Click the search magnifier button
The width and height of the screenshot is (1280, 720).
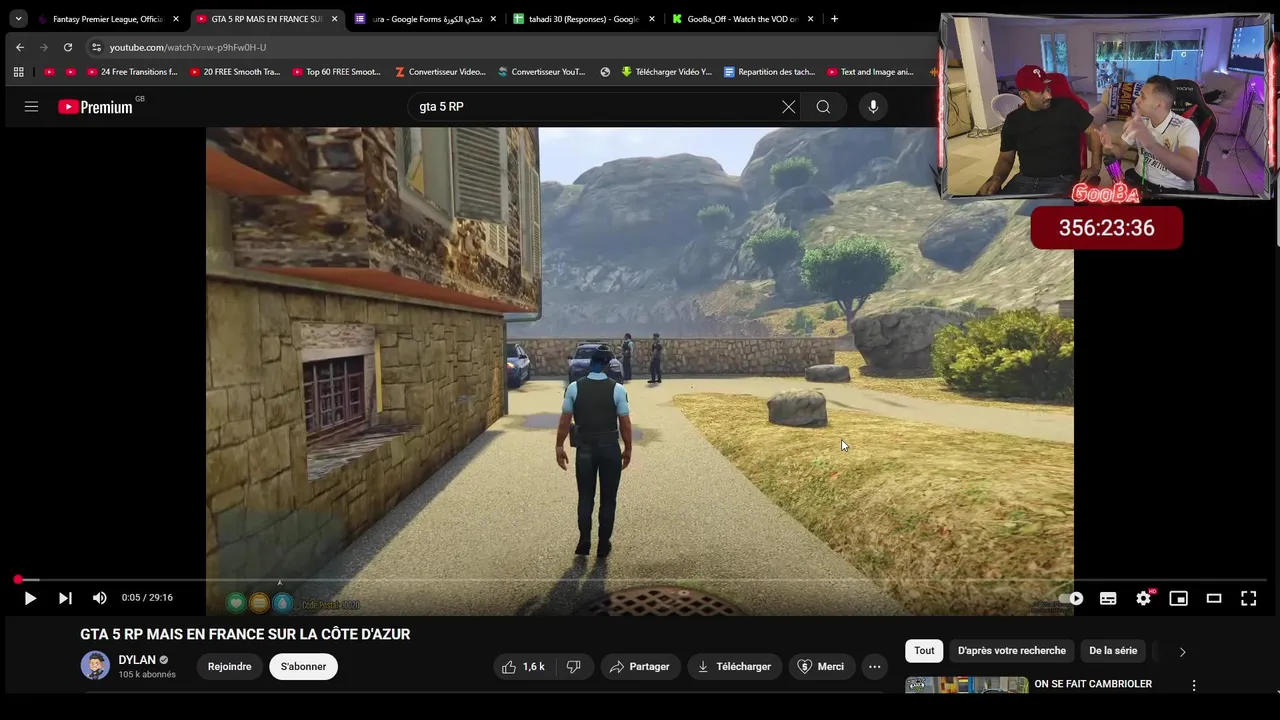pyautogui.click(x=823, y=107)
